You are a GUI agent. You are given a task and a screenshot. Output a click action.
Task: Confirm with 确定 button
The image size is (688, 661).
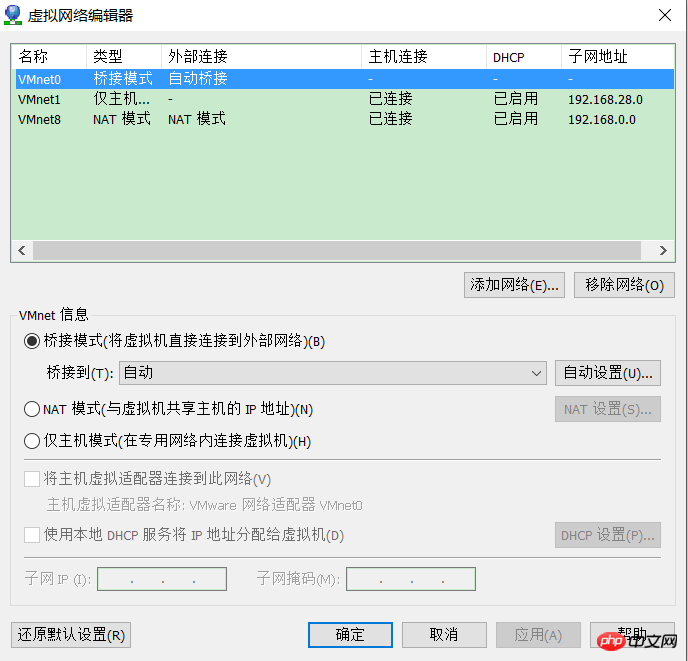(x=350, y=635)
